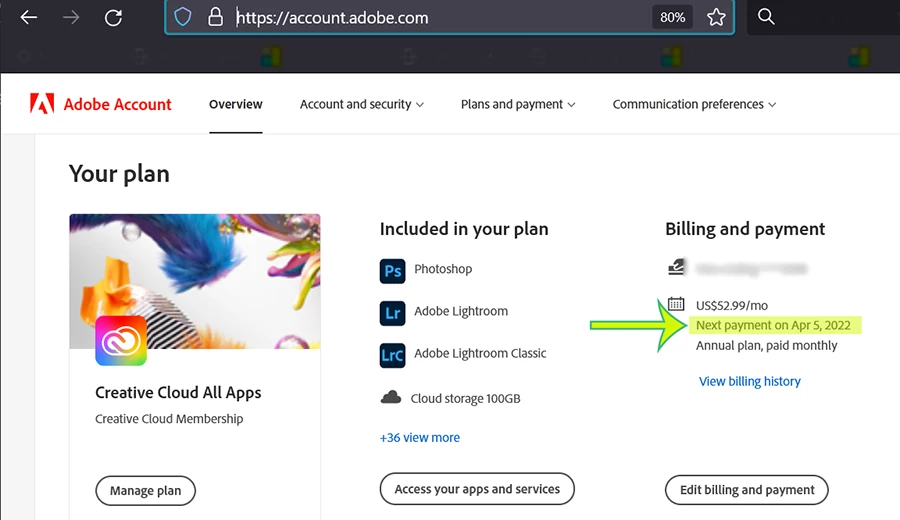
Task: Click the calendar icon beside the price
Action: (676, 304)
